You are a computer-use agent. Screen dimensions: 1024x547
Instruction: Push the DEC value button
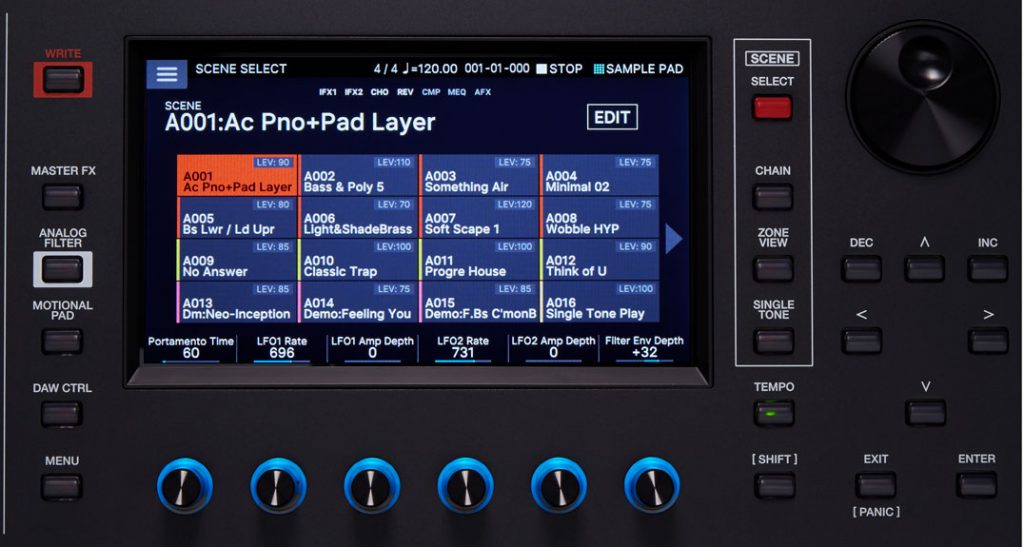coord(861,269)
